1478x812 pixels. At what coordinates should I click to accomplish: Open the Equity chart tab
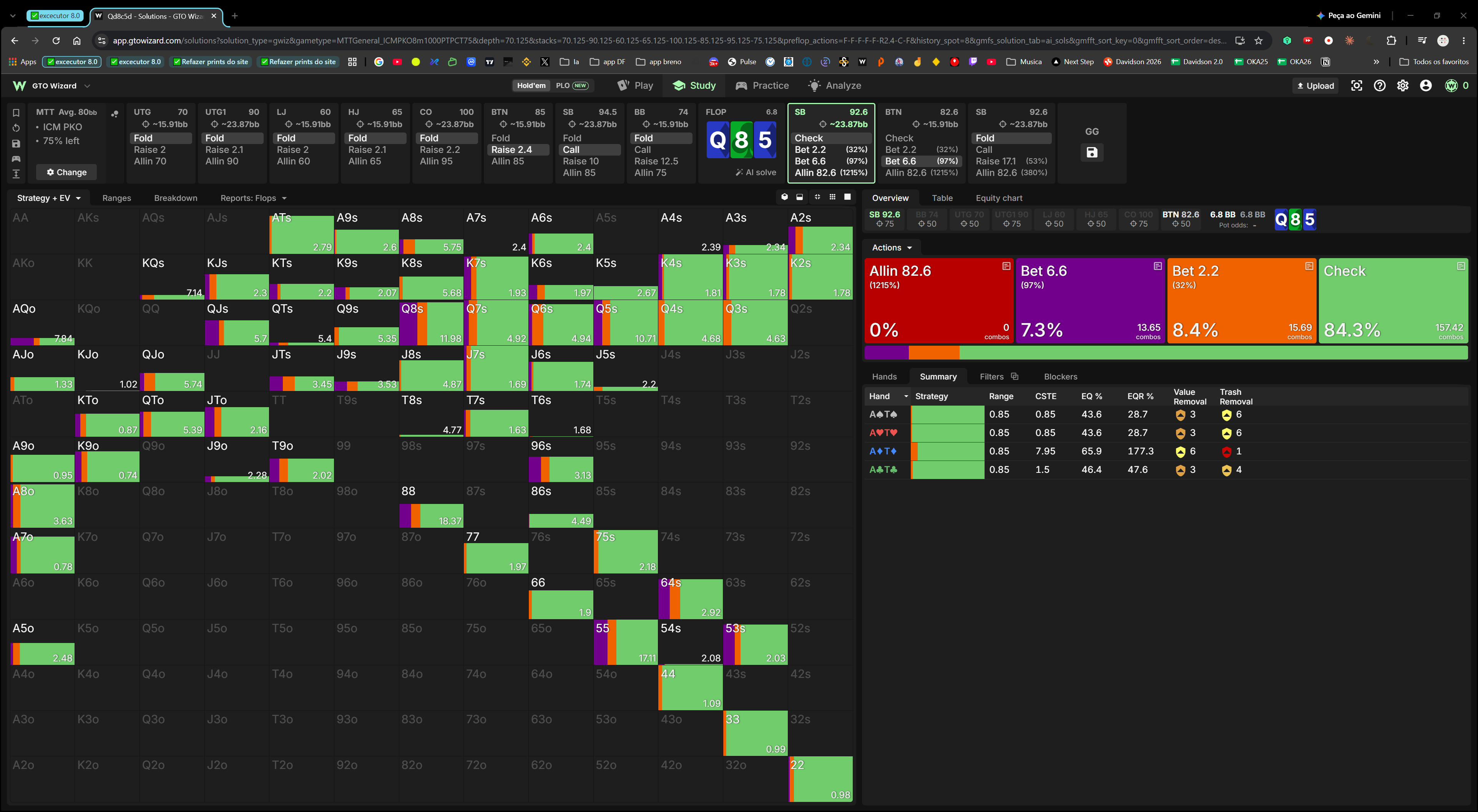(998, 198)
